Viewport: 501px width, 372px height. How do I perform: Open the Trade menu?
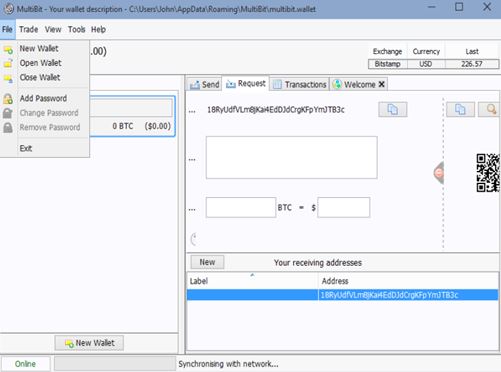29,29
